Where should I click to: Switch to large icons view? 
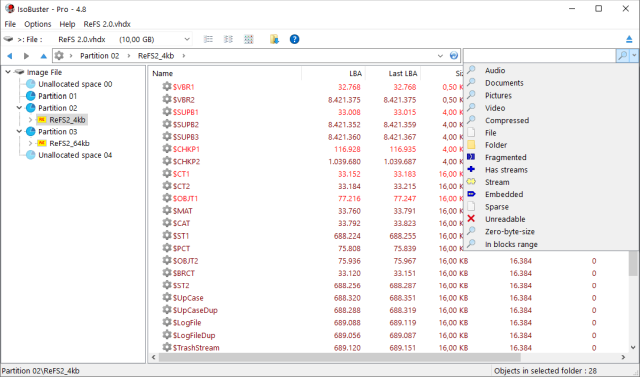pyautogui.click(x=249, y=39)
